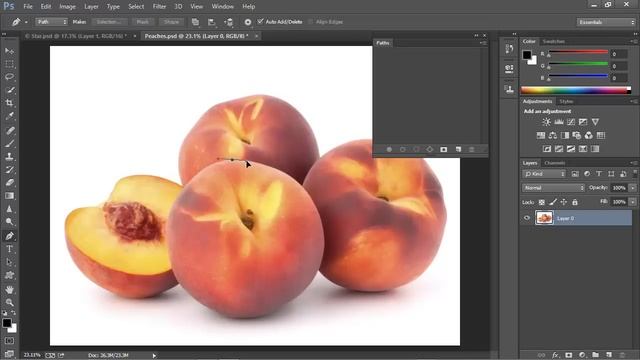Open the Window menu
640x360 pixels.
point(222,7)
